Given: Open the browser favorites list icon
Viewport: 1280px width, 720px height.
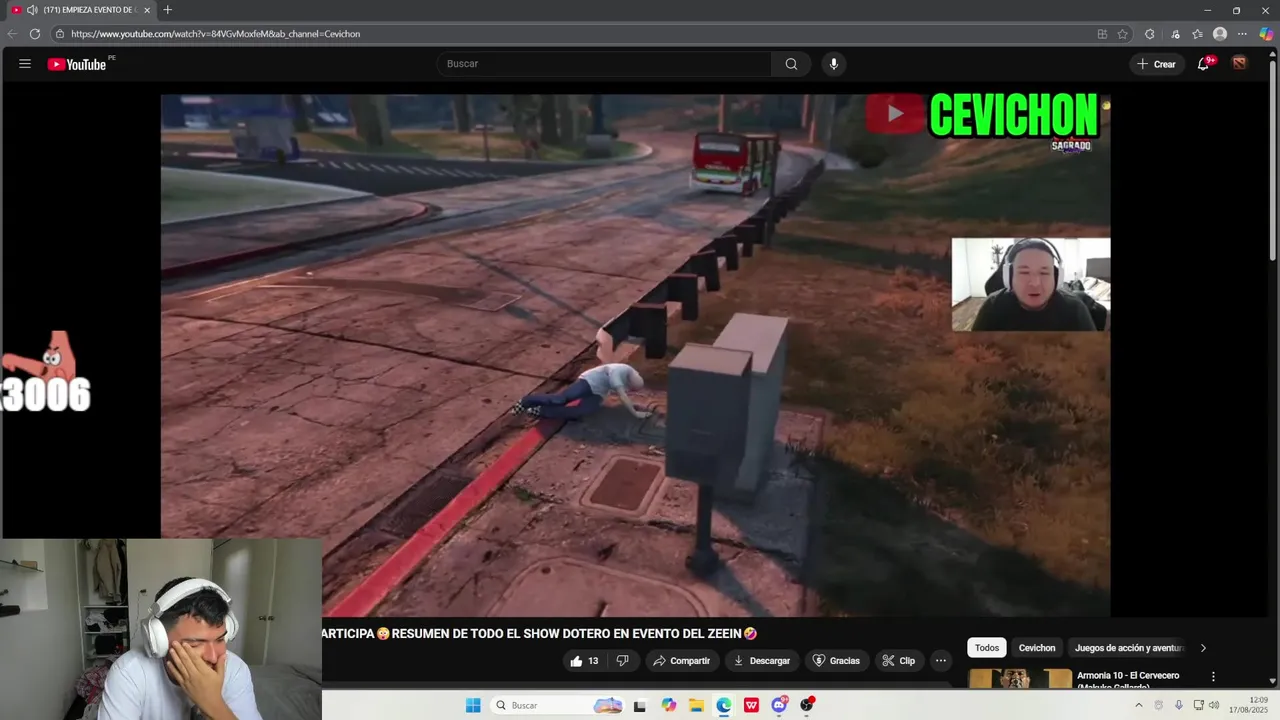Looking at the screenshot, I should click(1197, 34).
